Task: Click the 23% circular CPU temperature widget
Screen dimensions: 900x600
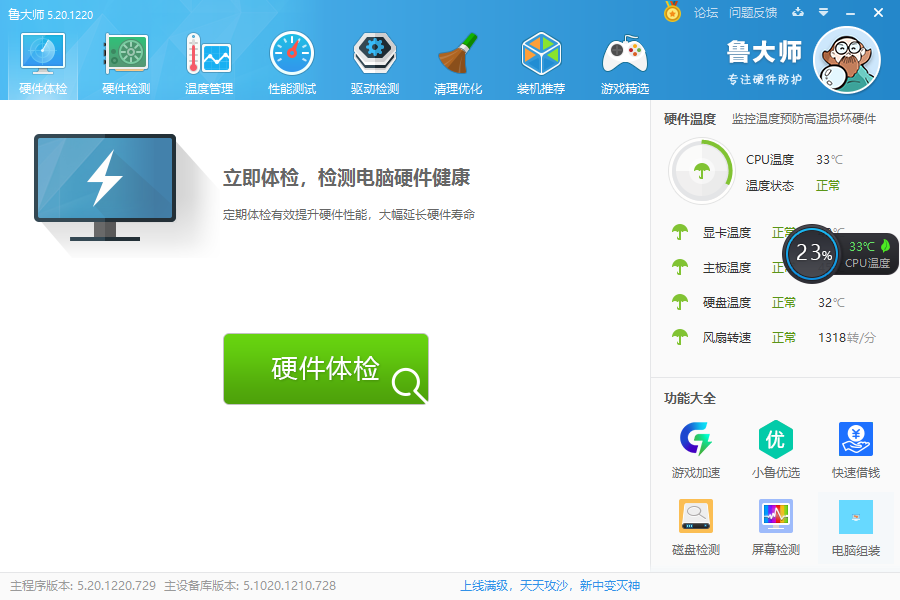Action: click(811, 255)
